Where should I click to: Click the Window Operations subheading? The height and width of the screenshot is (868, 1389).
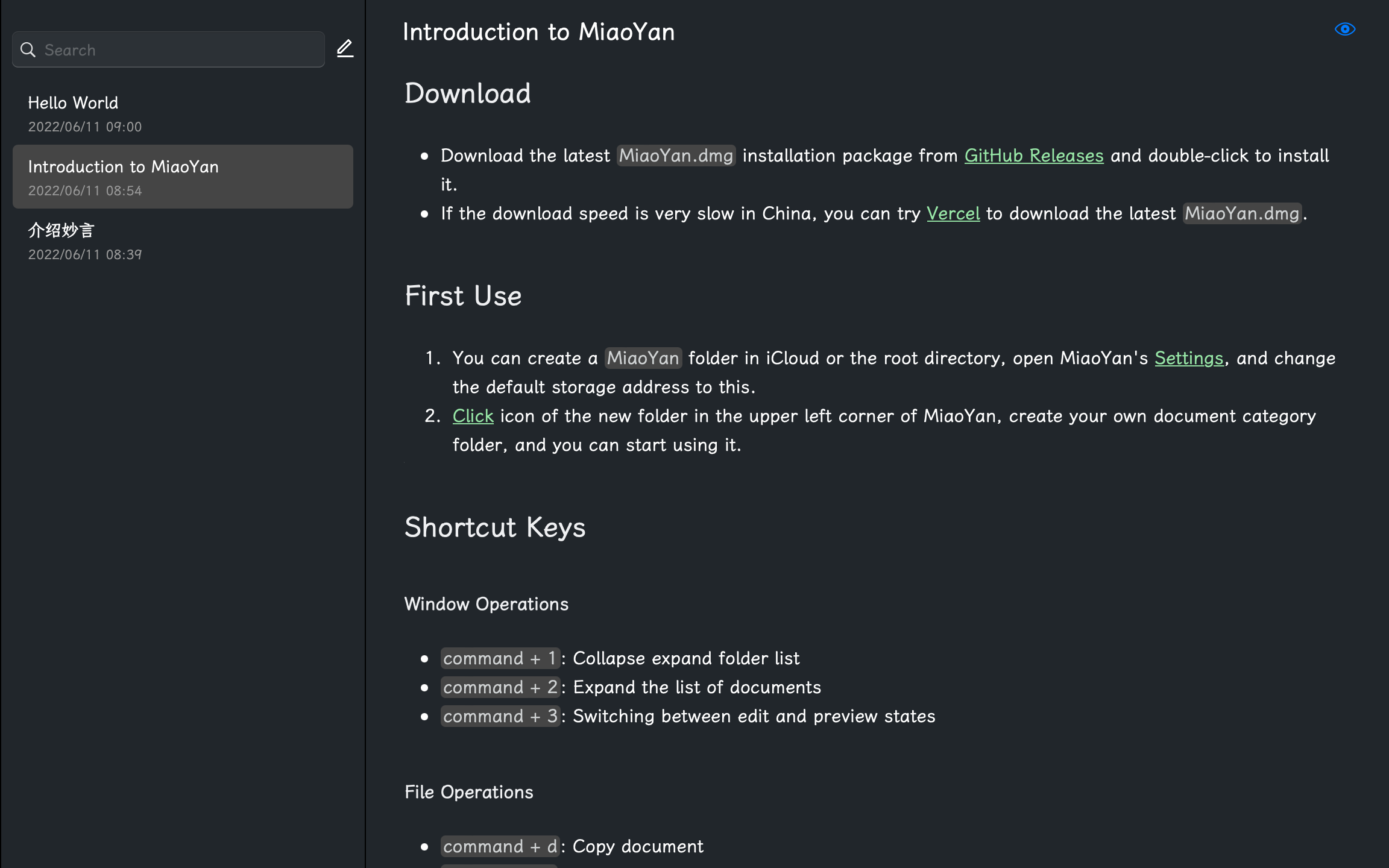487,604
